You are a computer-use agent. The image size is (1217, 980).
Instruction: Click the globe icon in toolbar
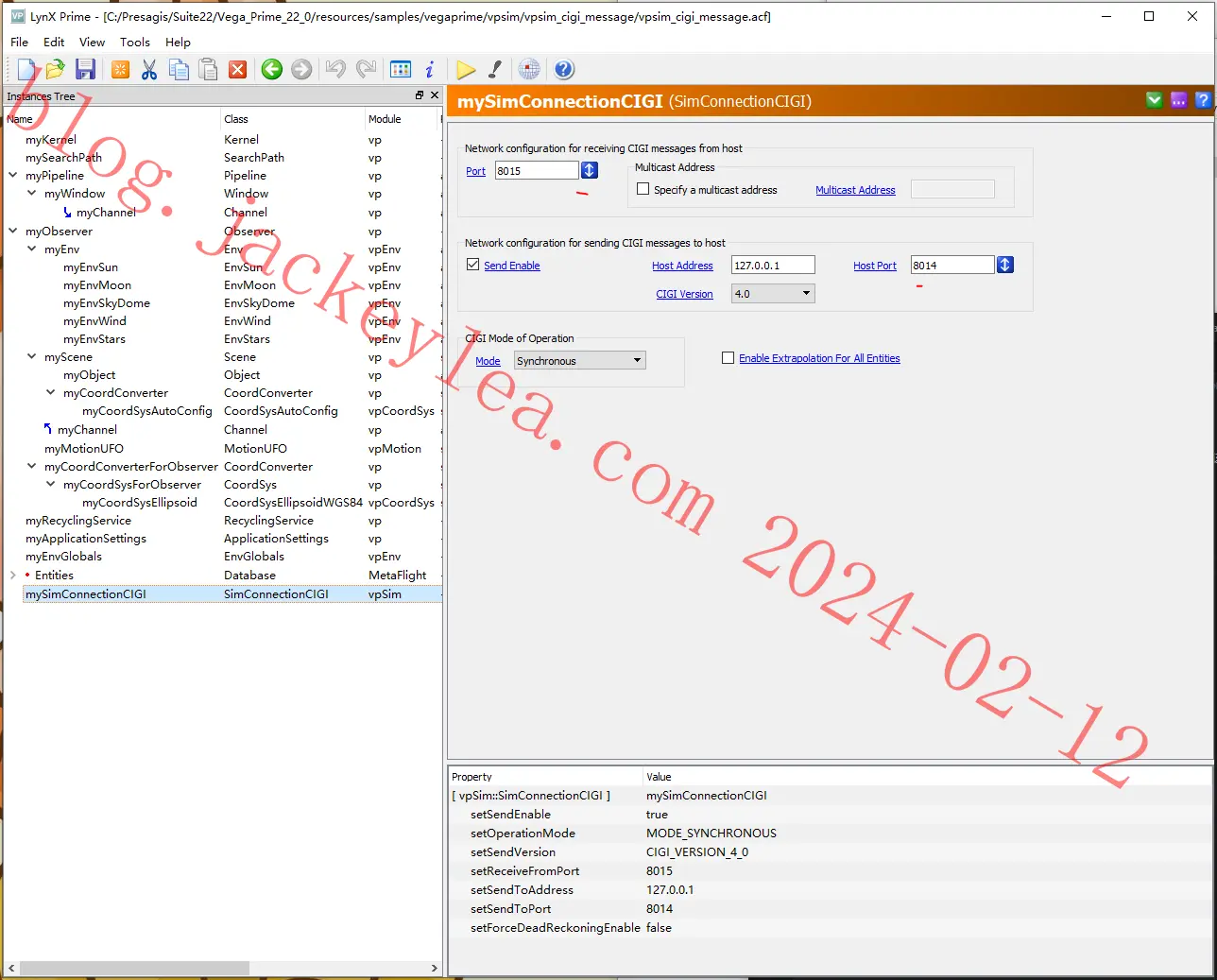pyautogui.click(x=530, y=69)
